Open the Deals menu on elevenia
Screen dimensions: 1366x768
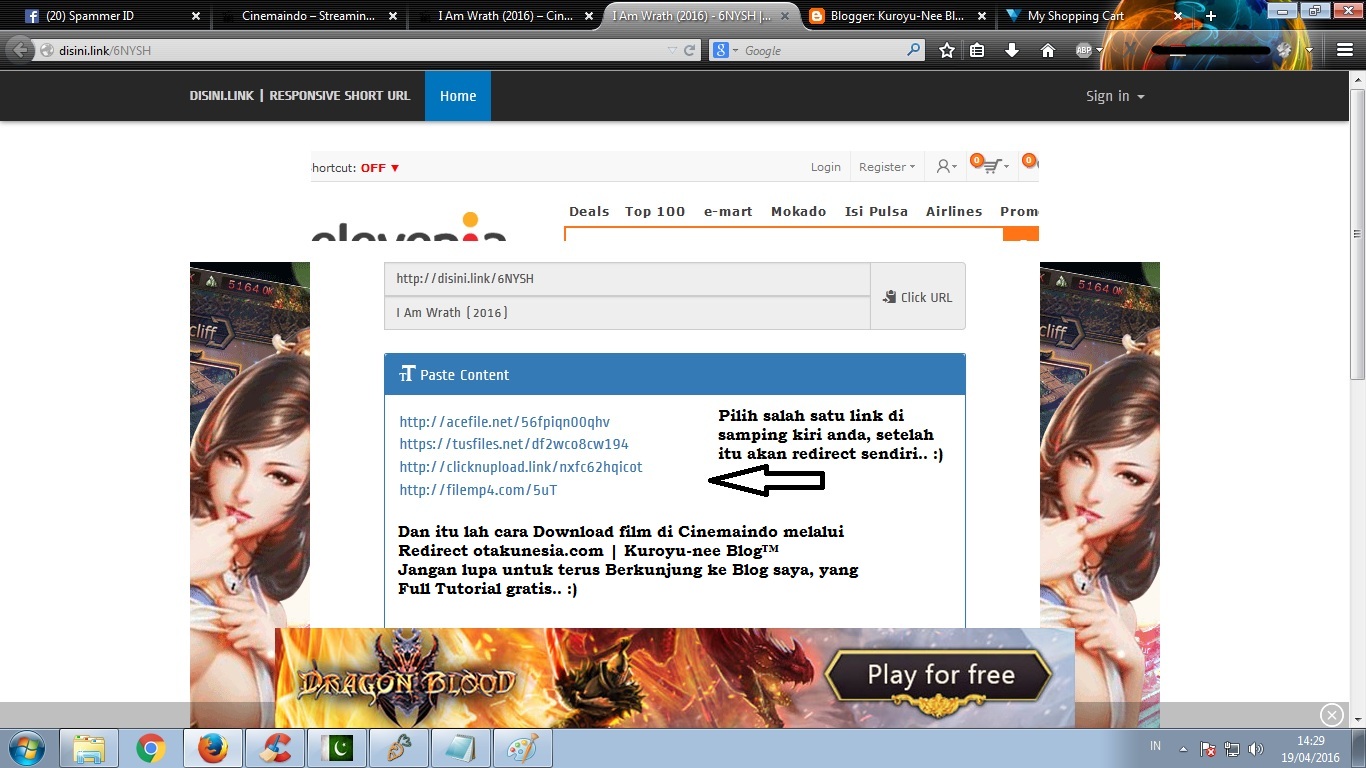[589, 211]
